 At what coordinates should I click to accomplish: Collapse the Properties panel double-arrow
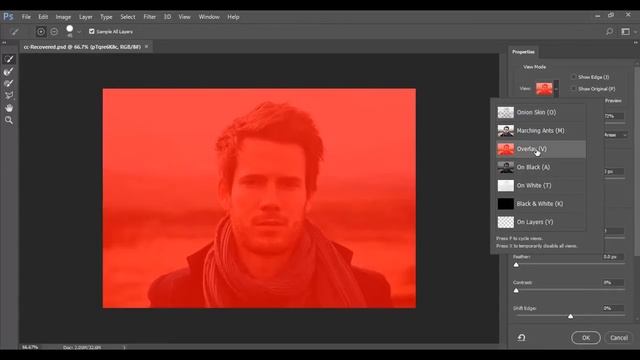tap(636, 42)
